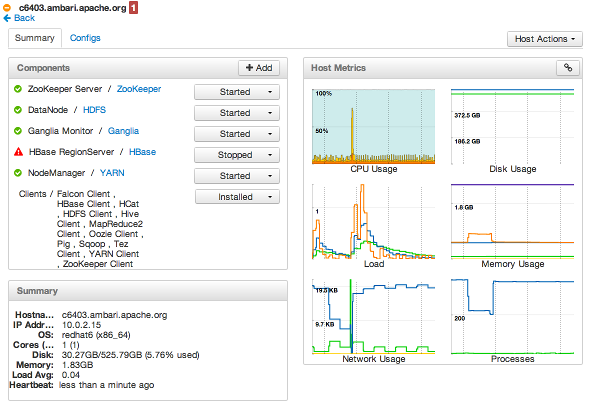Open the Host Actions dropdown menu
Image resolution: width=592 pixels, height=407 pixels.
pyautogui.click(x=544, y=39)
